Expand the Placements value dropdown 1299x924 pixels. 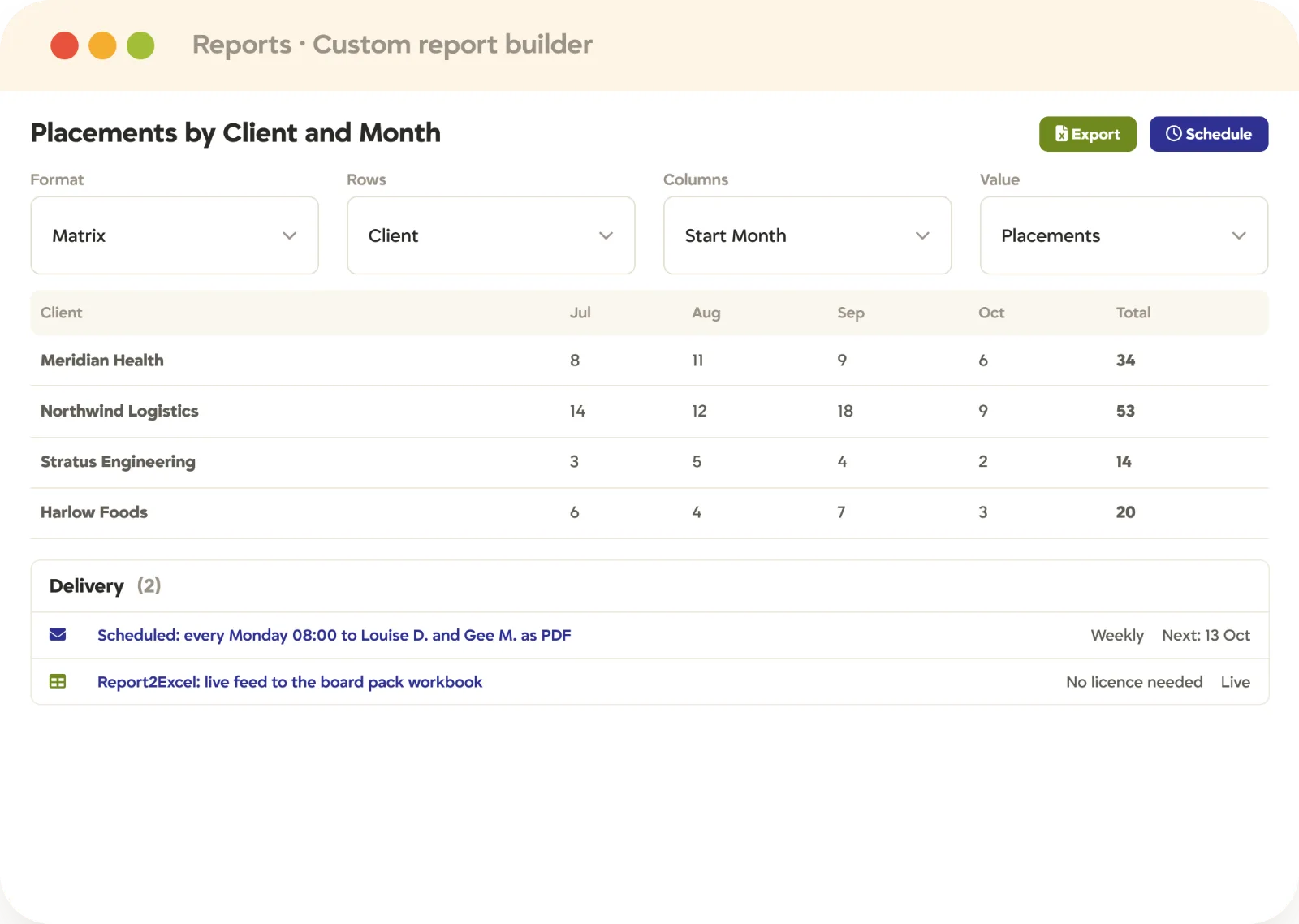(1124, 235)
